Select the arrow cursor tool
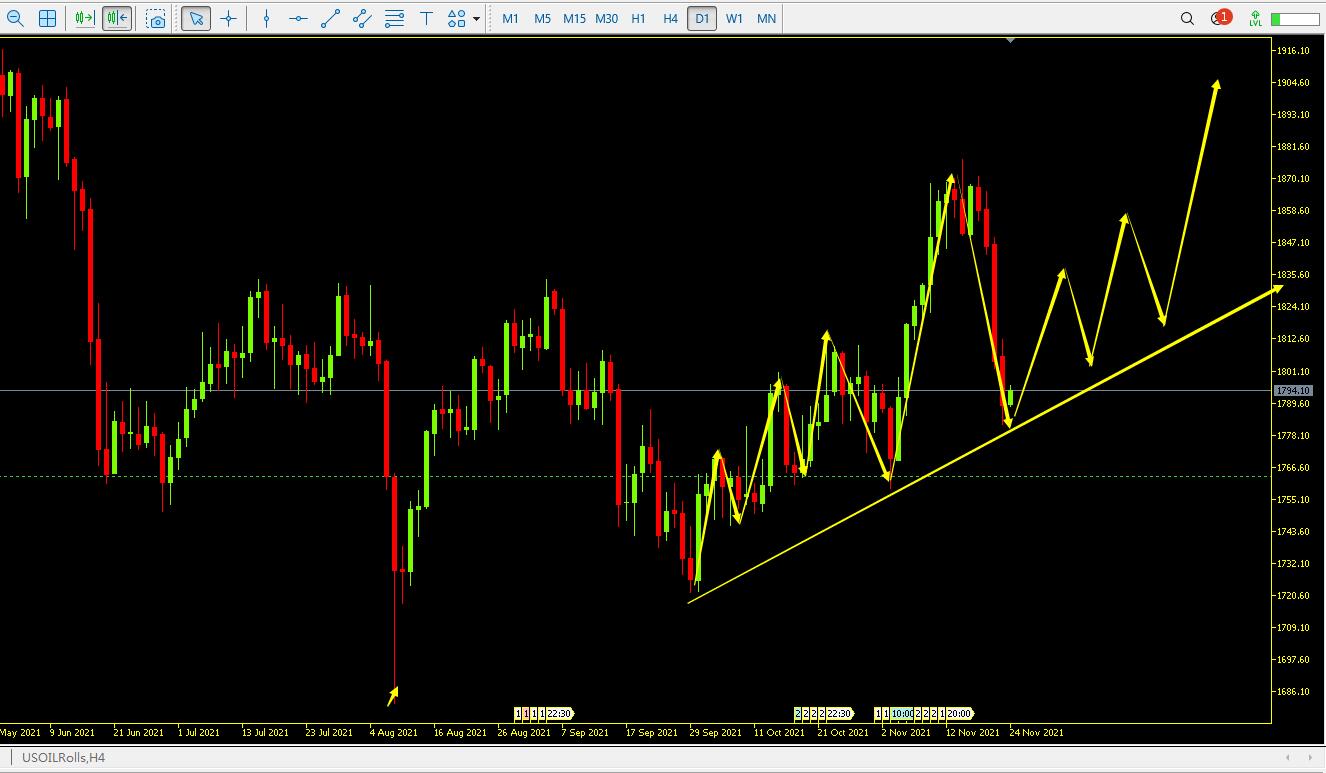Viewport: 1326px width, 773px height. pos(196,18)
